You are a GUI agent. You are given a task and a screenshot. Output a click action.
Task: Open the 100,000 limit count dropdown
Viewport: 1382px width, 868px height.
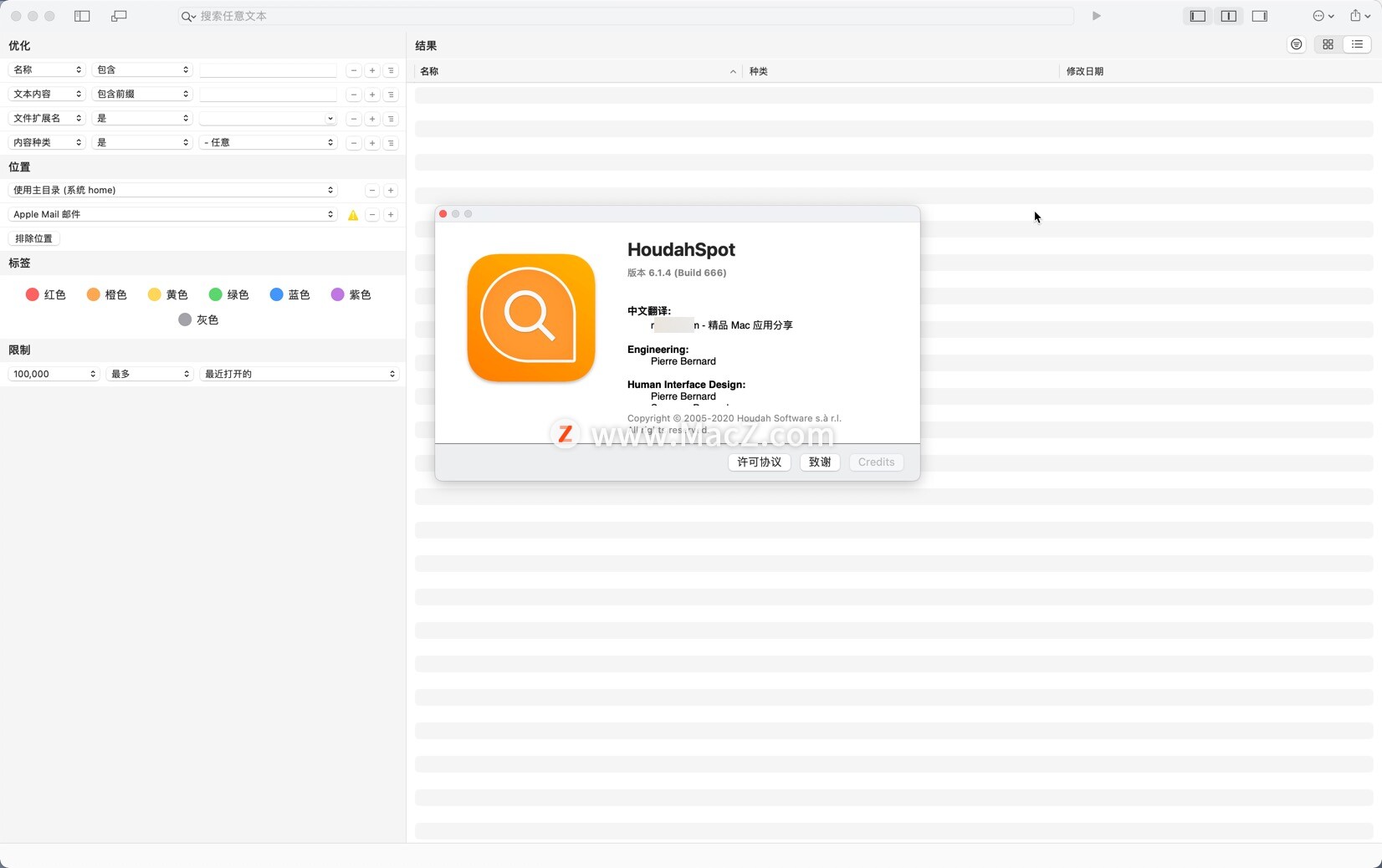click(x=54, y=374)
